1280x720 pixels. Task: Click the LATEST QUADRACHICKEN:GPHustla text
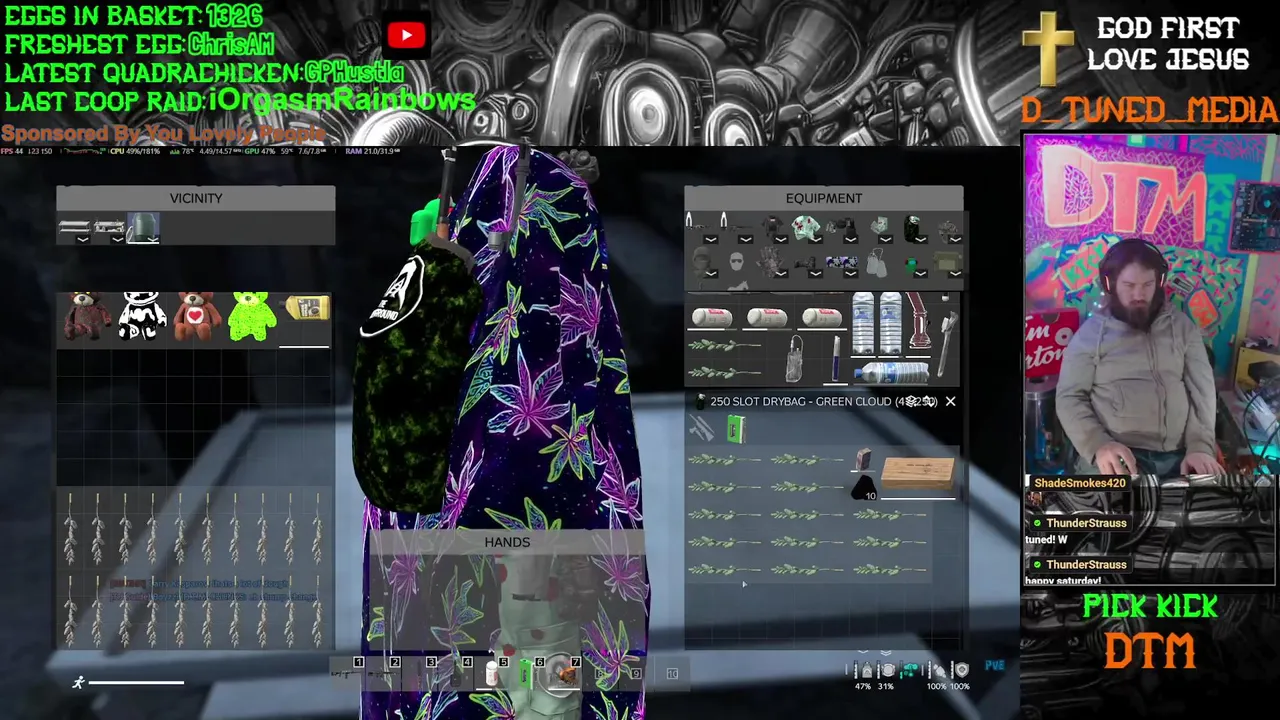pyautogui.click(x=204, y=73)
